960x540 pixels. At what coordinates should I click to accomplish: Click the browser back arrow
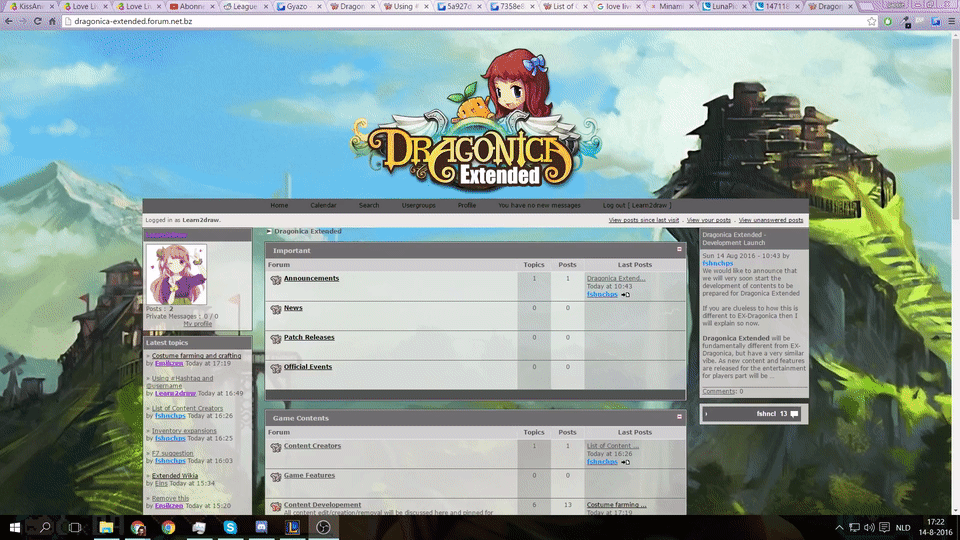[9, 21]
